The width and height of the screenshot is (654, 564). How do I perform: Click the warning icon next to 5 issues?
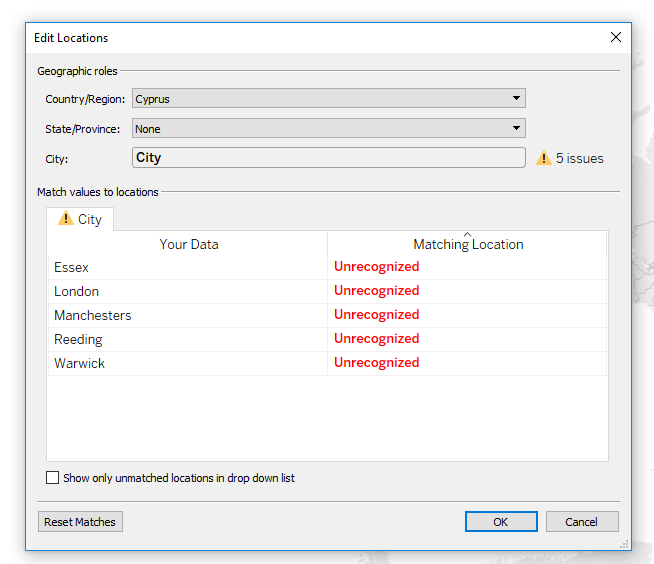pos(543,158)
